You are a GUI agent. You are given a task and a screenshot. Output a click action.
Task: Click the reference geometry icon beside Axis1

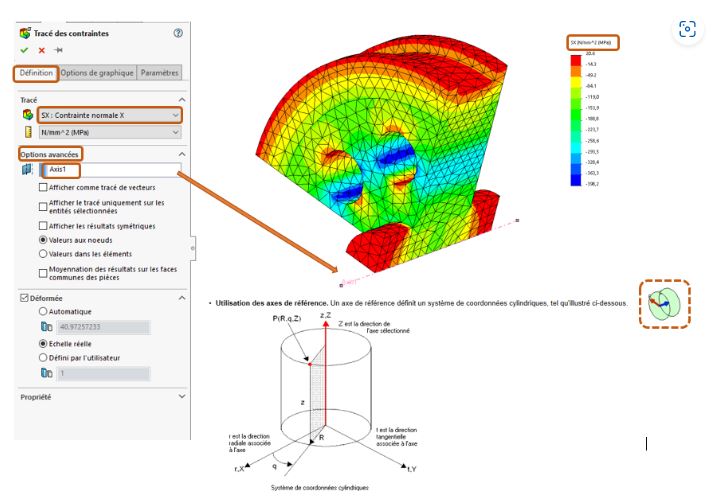coord(28,170)
